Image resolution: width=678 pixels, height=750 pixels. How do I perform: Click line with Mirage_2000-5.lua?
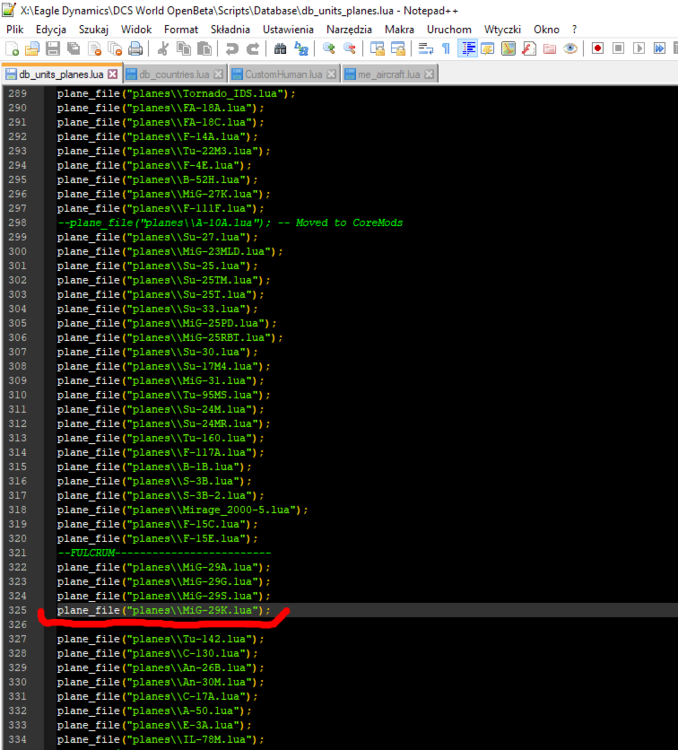pos(182,510)
